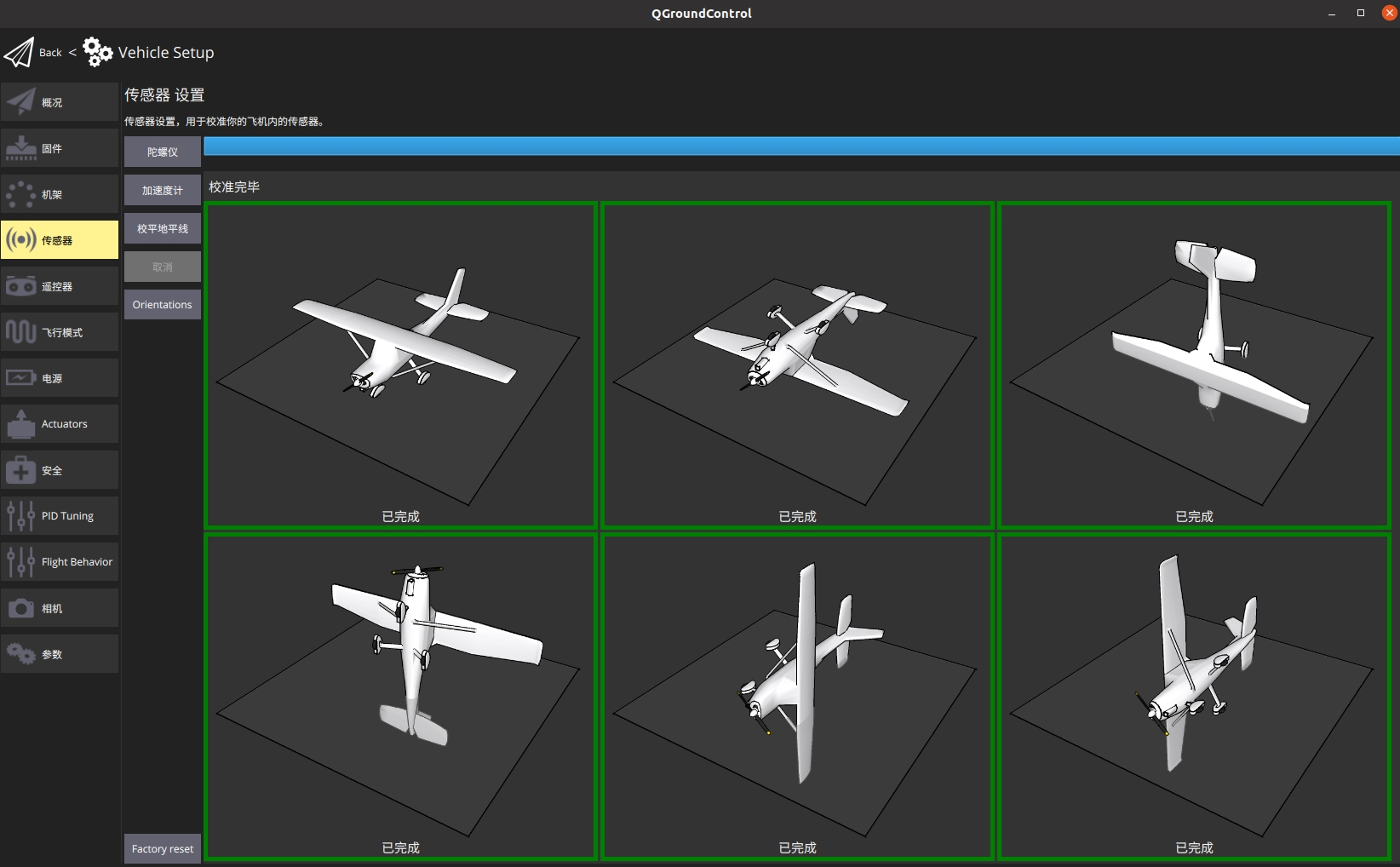The image size is (1400, 867).
Task: Click the Vehicle Setup gears icon
Action: point(97,53)
